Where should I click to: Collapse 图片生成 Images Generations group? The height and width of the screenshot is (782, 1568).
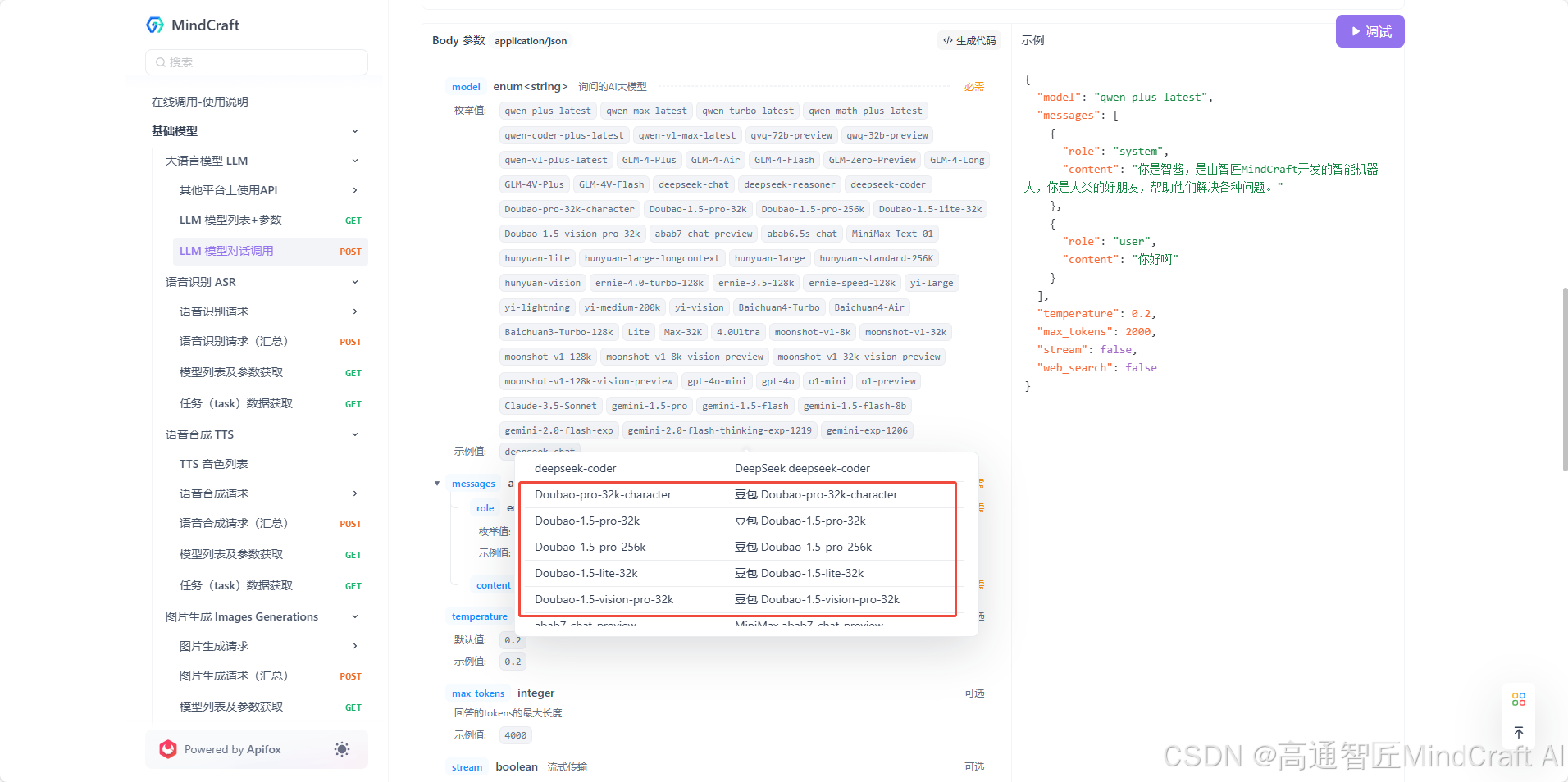click(355, 616)
